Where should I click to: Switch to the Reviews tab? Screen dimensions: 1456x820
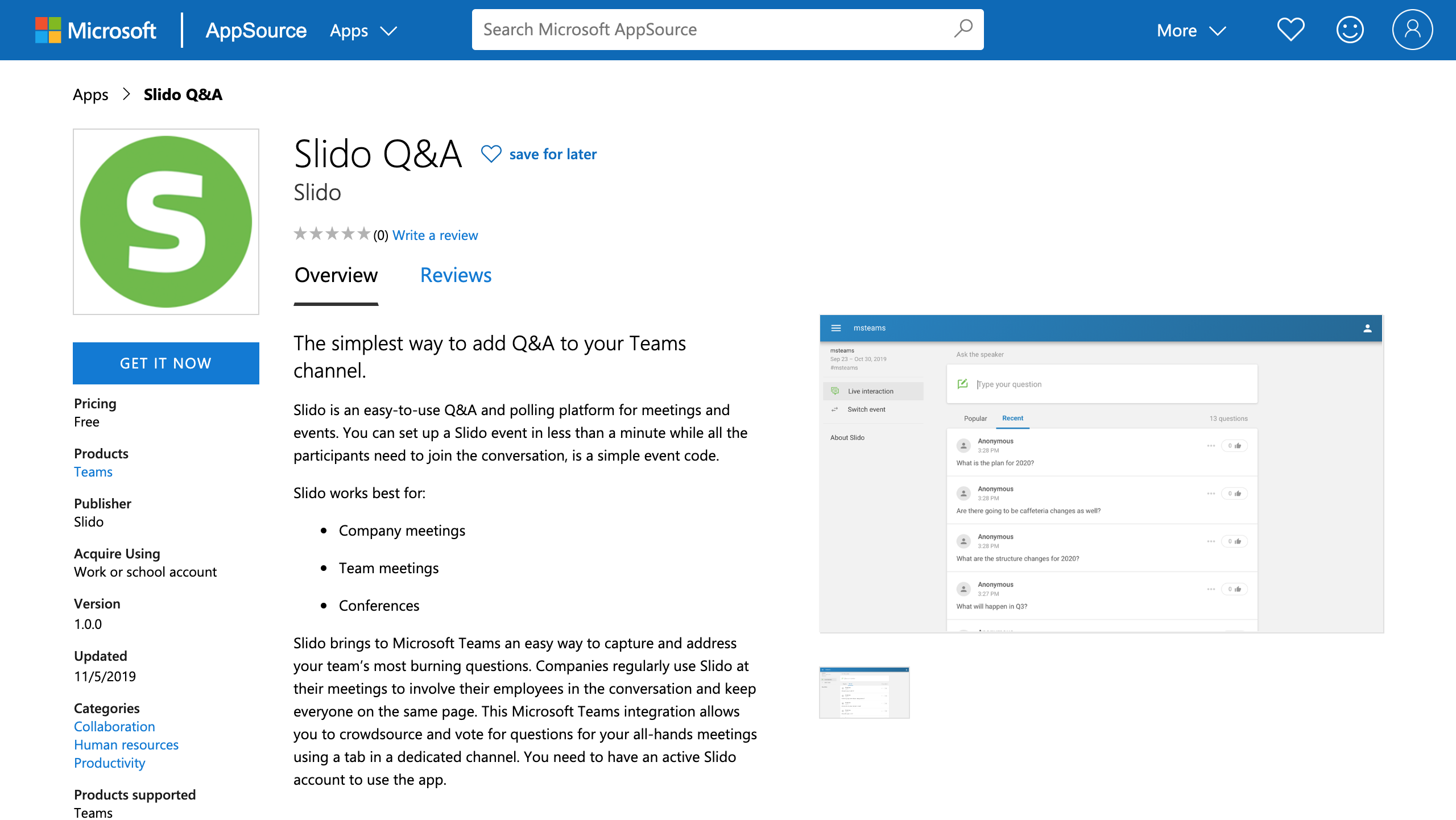pyautogui.click(x=456, y=275)
